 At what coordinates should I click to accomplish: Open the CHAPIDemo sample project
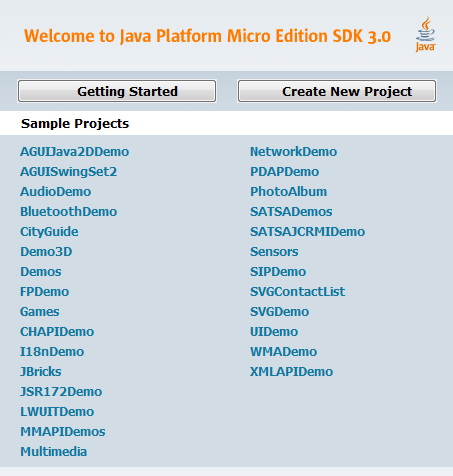click(57, 332)
